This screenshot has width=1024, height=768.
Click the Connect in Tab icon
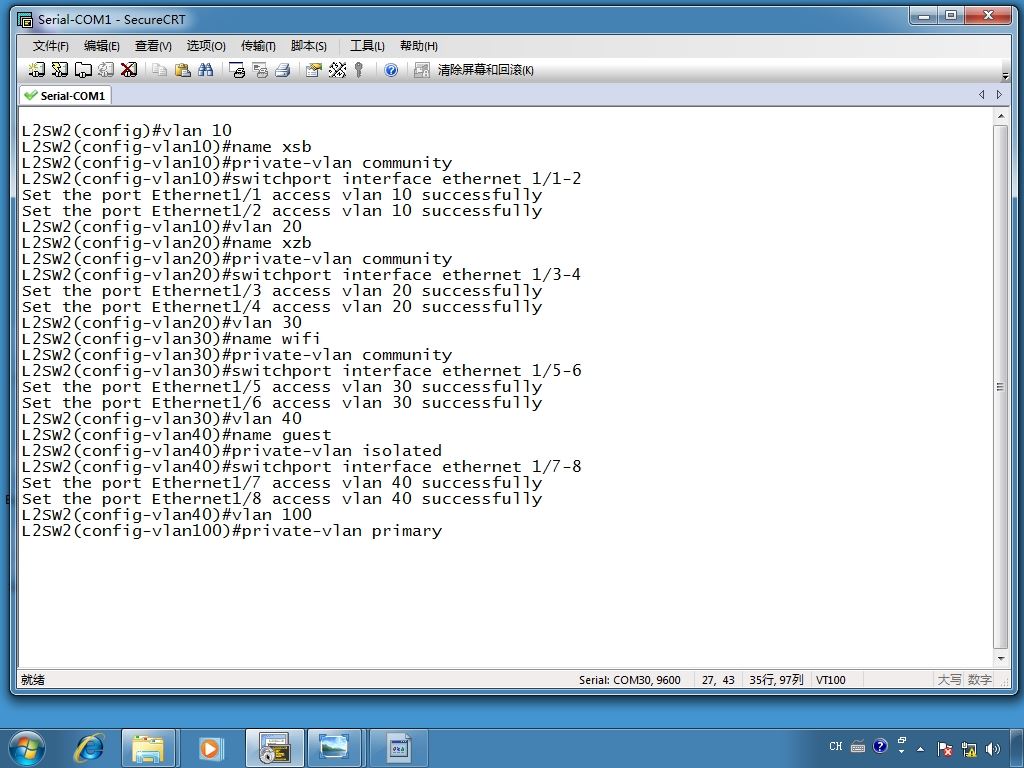(83, 69)
